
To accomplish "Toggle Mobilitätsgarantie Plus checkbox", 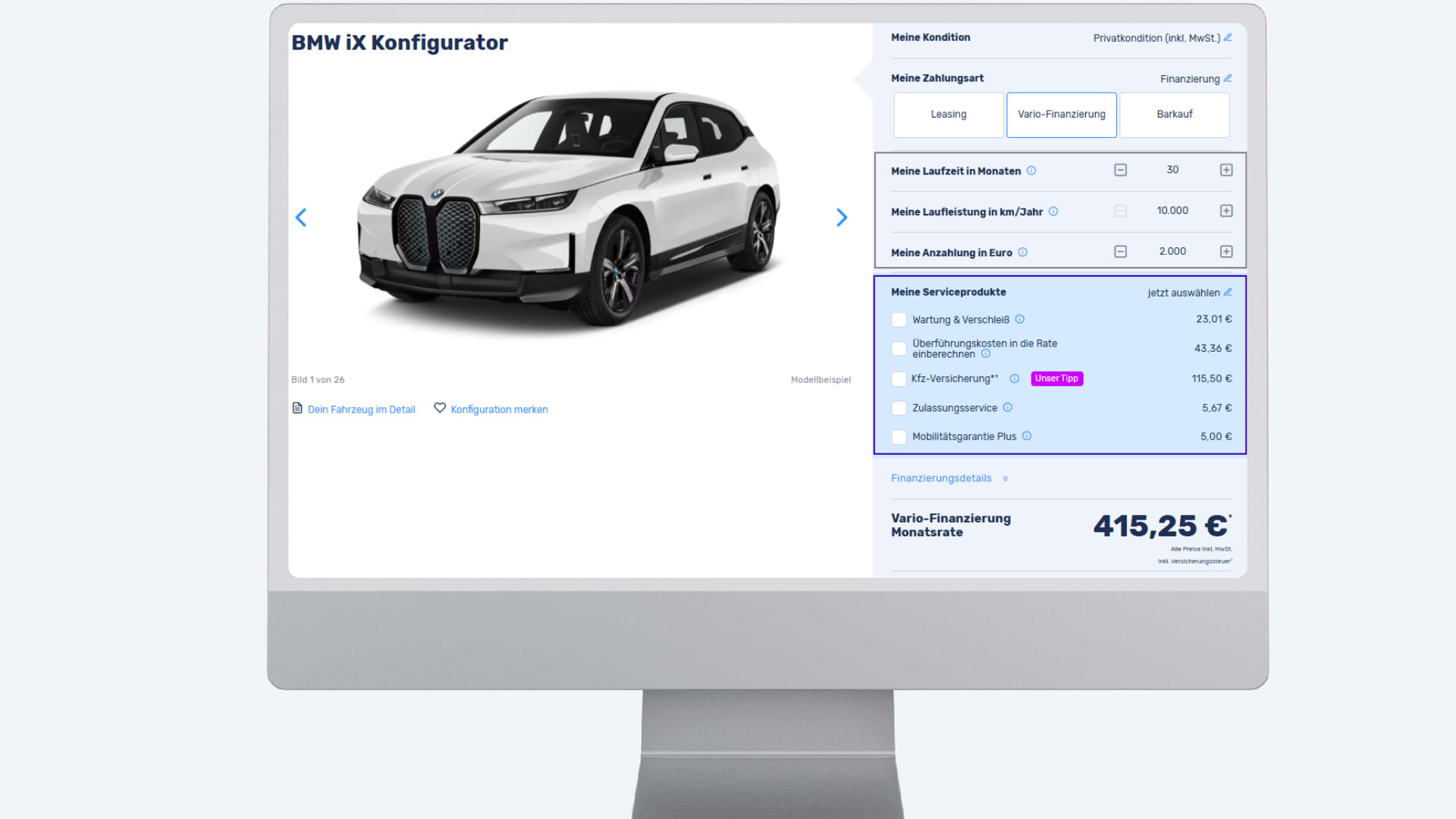I will (x=899, y=437).
